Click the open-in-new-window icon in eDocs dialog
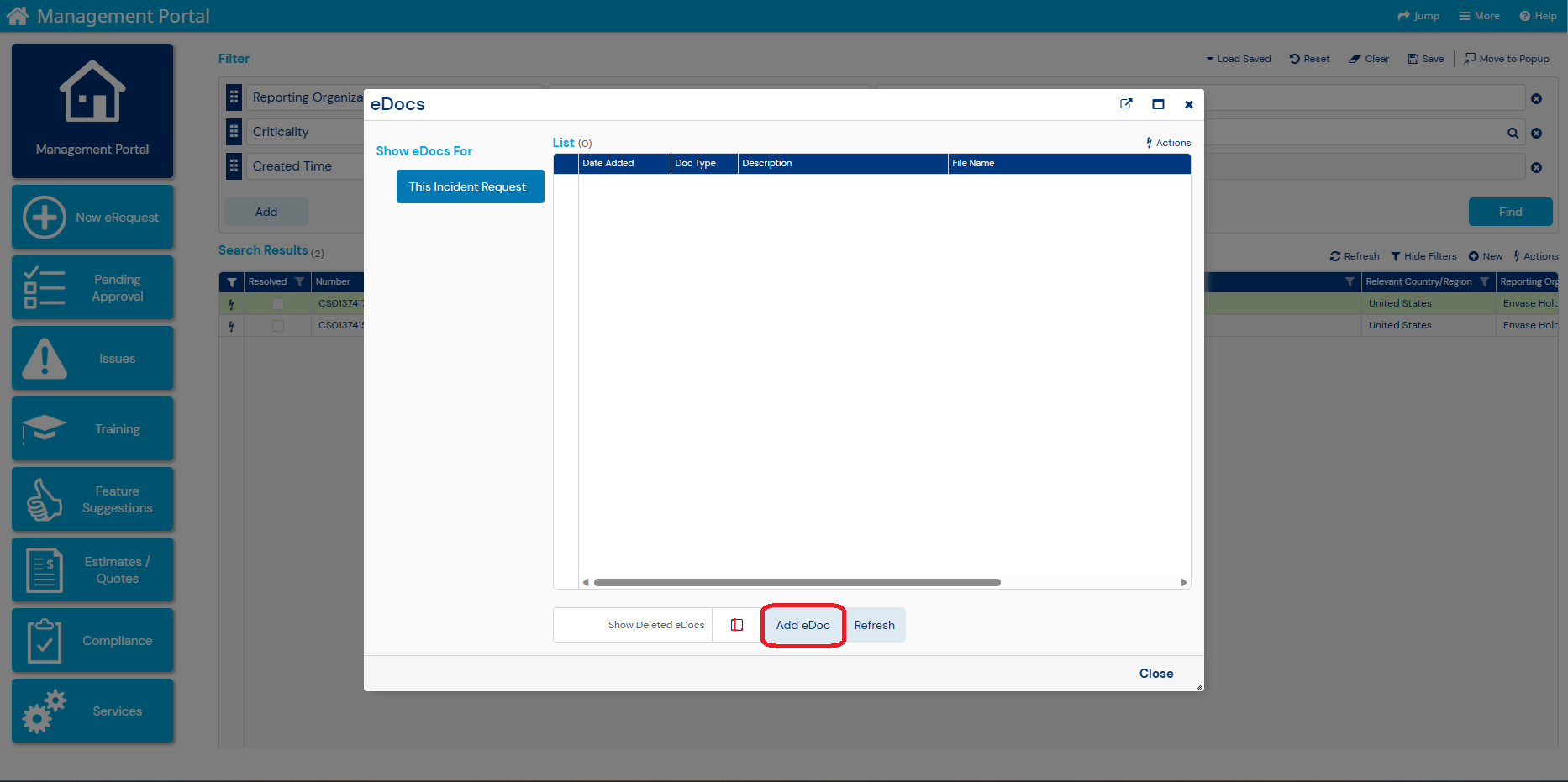 point(1126,103)
